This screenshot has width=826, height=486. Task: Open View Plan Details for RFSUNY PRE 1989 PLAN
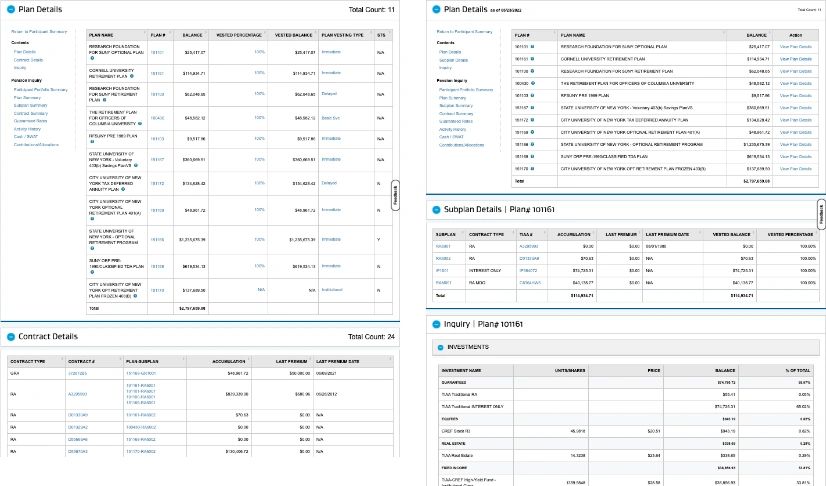tap(796, 95)
